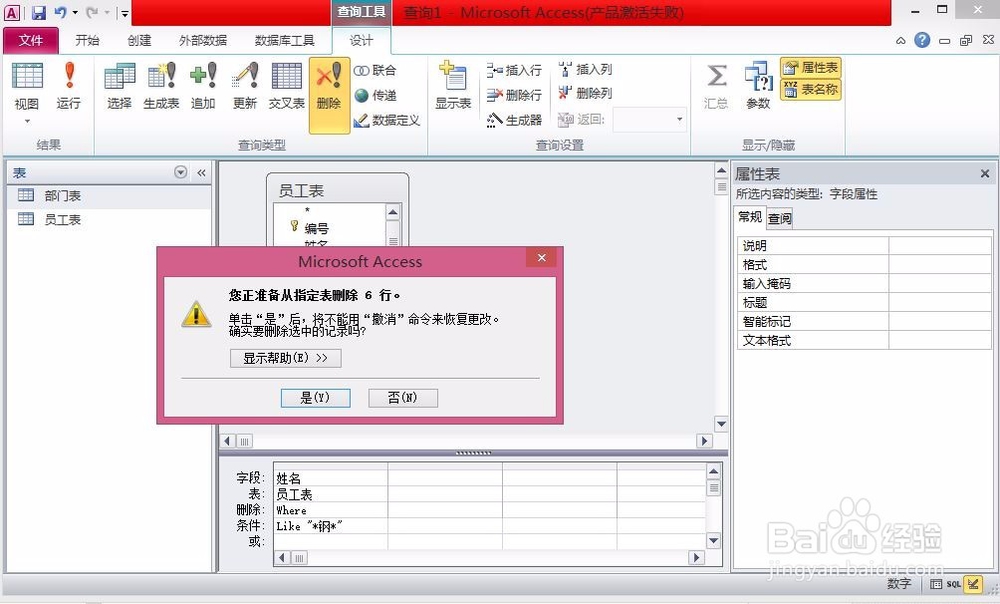Toggle the 属性表 property sheet button
The image size is (1000, 604).
click(811, 67)
